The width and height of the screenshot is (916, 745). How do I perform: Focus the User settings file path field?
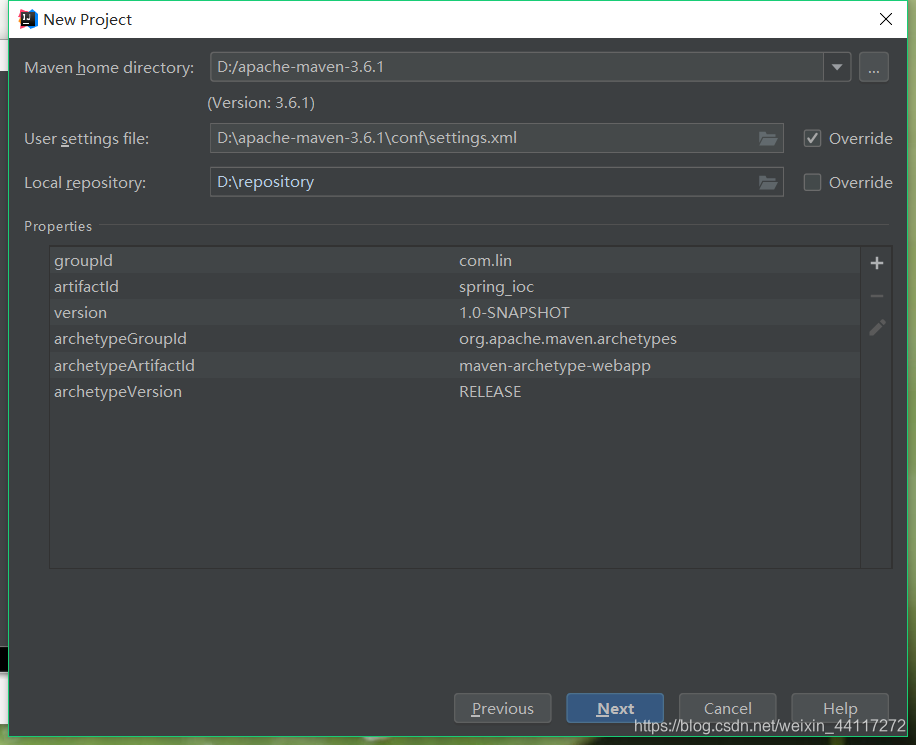[x=497, y=138]
